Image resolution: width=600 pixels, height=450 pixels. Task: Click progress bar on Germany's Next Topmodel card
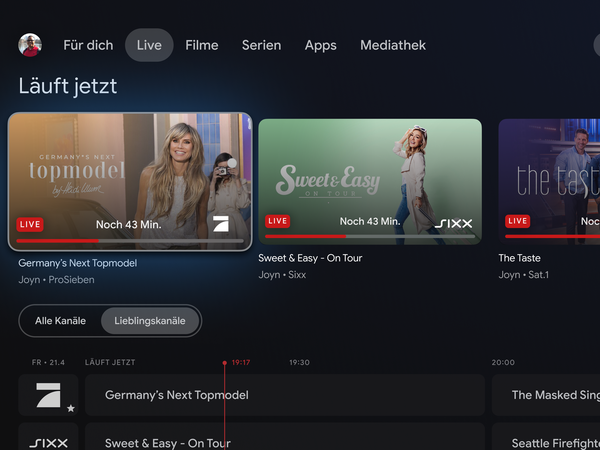tap(130, 241)
